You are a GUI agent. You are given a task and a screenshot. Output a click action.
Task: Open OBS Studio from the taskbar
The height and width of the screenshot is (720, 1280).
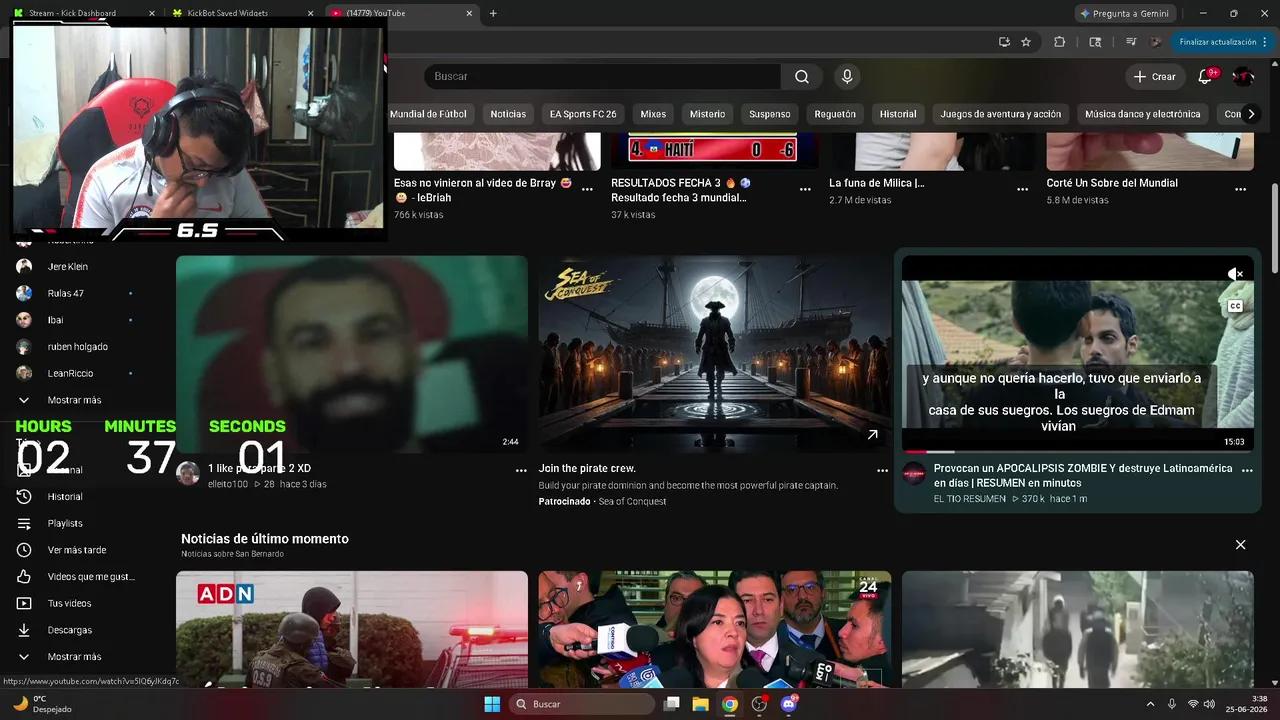[759, 704]
